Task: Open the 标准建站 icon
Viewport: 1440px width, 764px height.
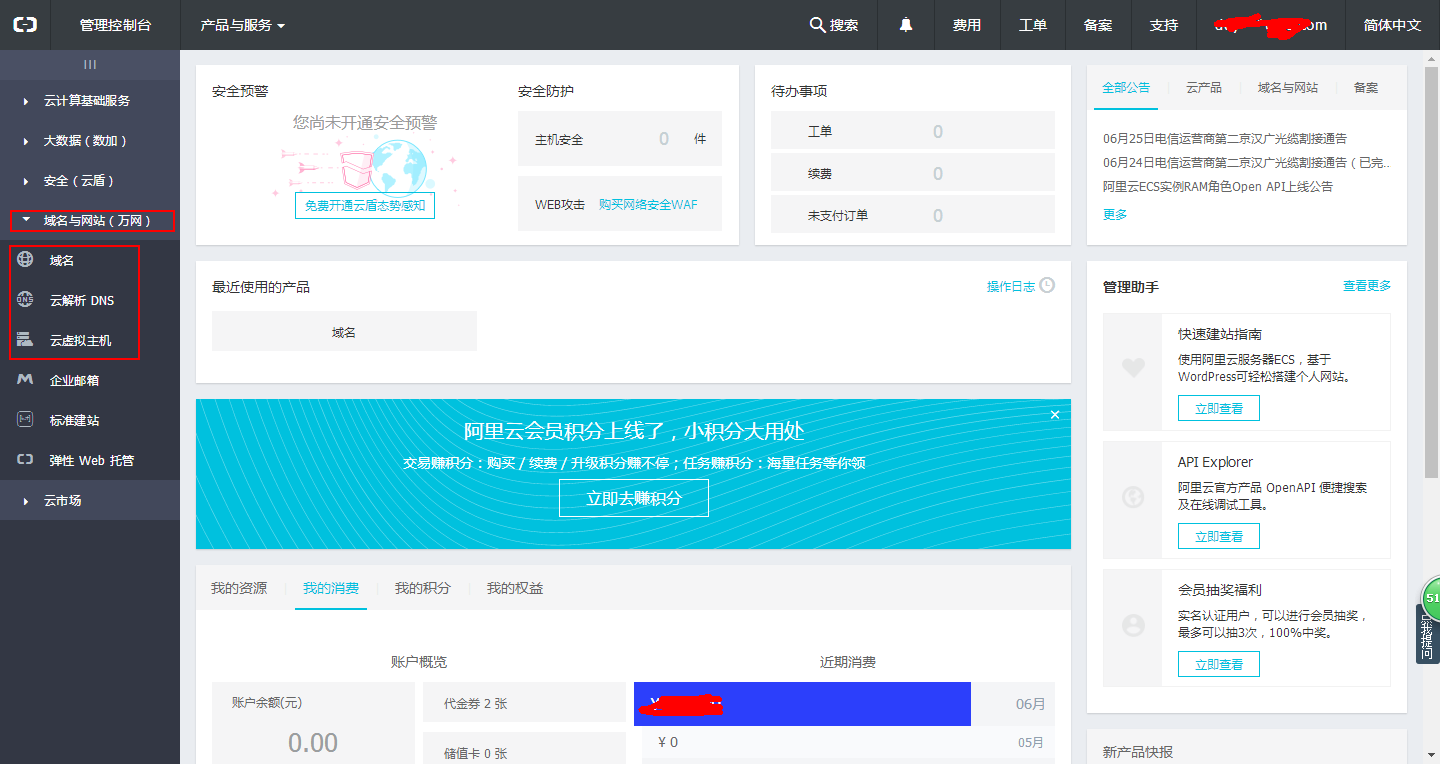Action: click(26, 420)
